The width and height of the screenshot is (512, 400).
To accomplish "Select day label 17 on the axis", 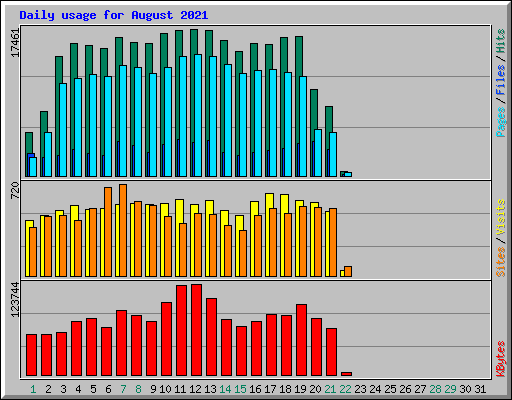I will (270, 389).
